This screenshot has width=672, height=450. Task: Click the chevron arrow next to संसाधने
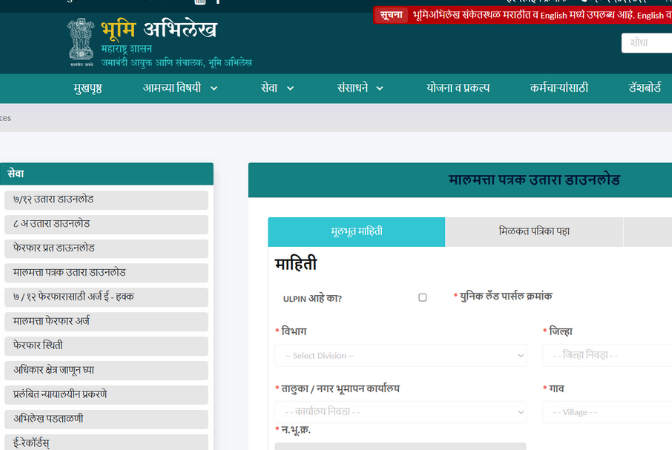[380, 88]
